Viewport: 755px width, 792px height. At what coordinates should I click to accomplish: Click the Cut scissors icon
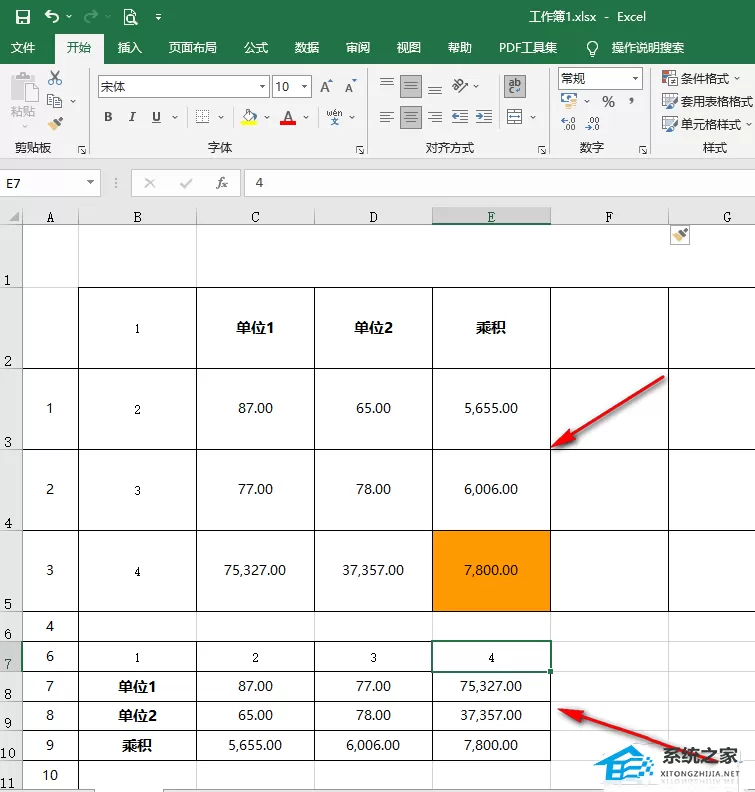pos(55,78)
